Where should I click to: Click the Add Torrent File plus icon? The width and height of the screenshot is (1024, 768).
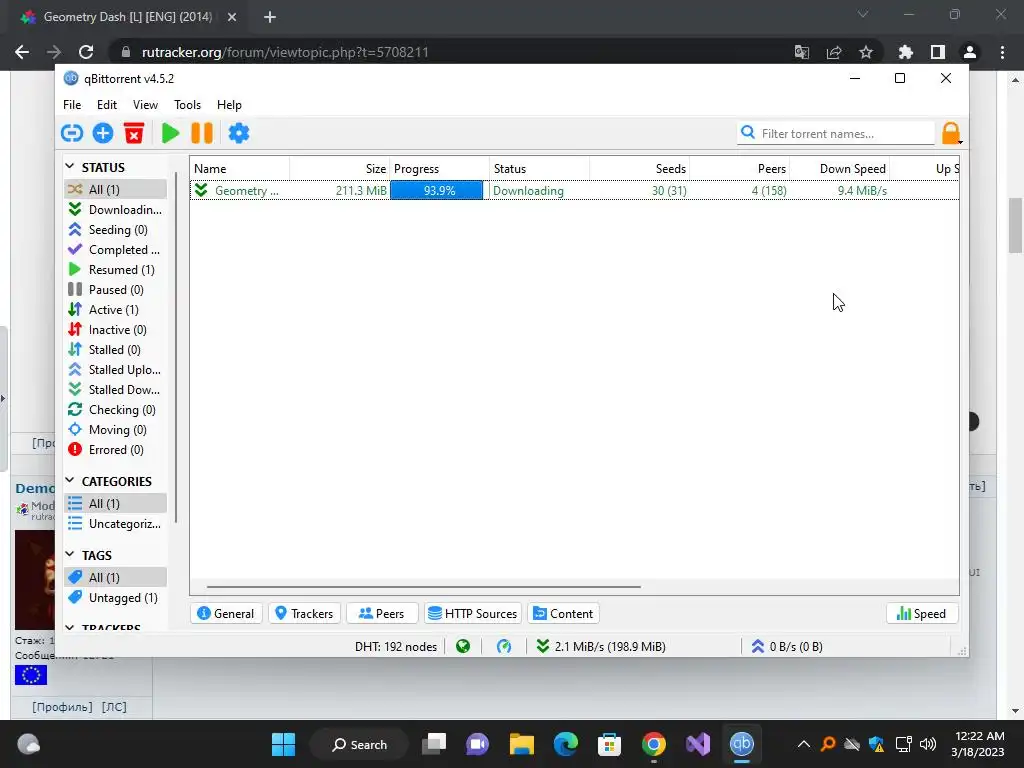[103, 133]
